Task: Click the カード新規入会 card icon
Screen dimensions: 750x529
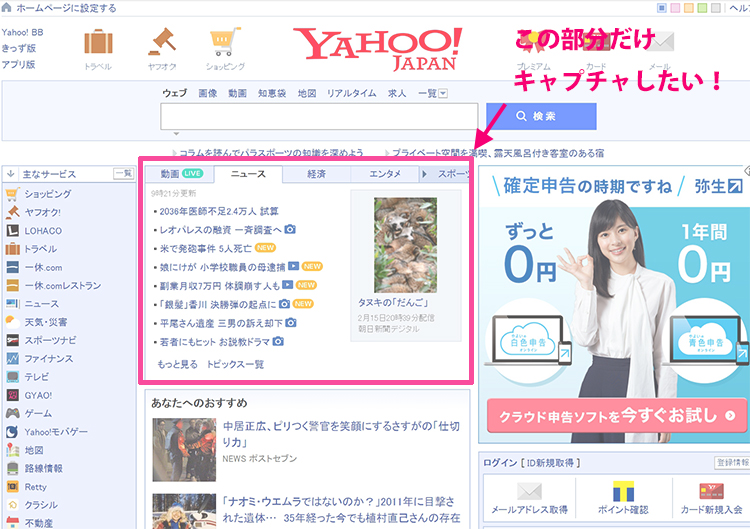Action: 711,491
